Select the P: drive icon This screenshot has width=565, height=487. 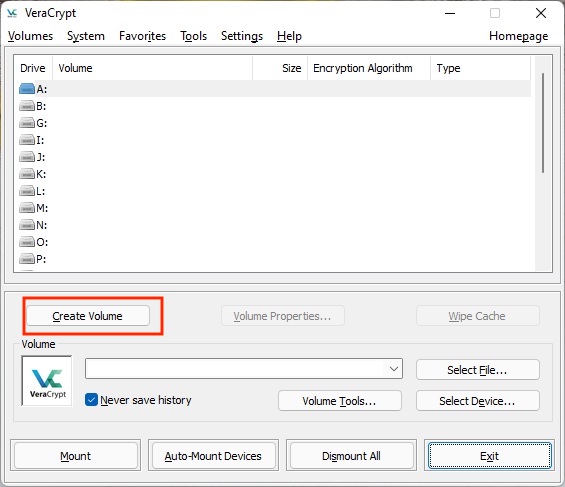[x=27, y=259]
